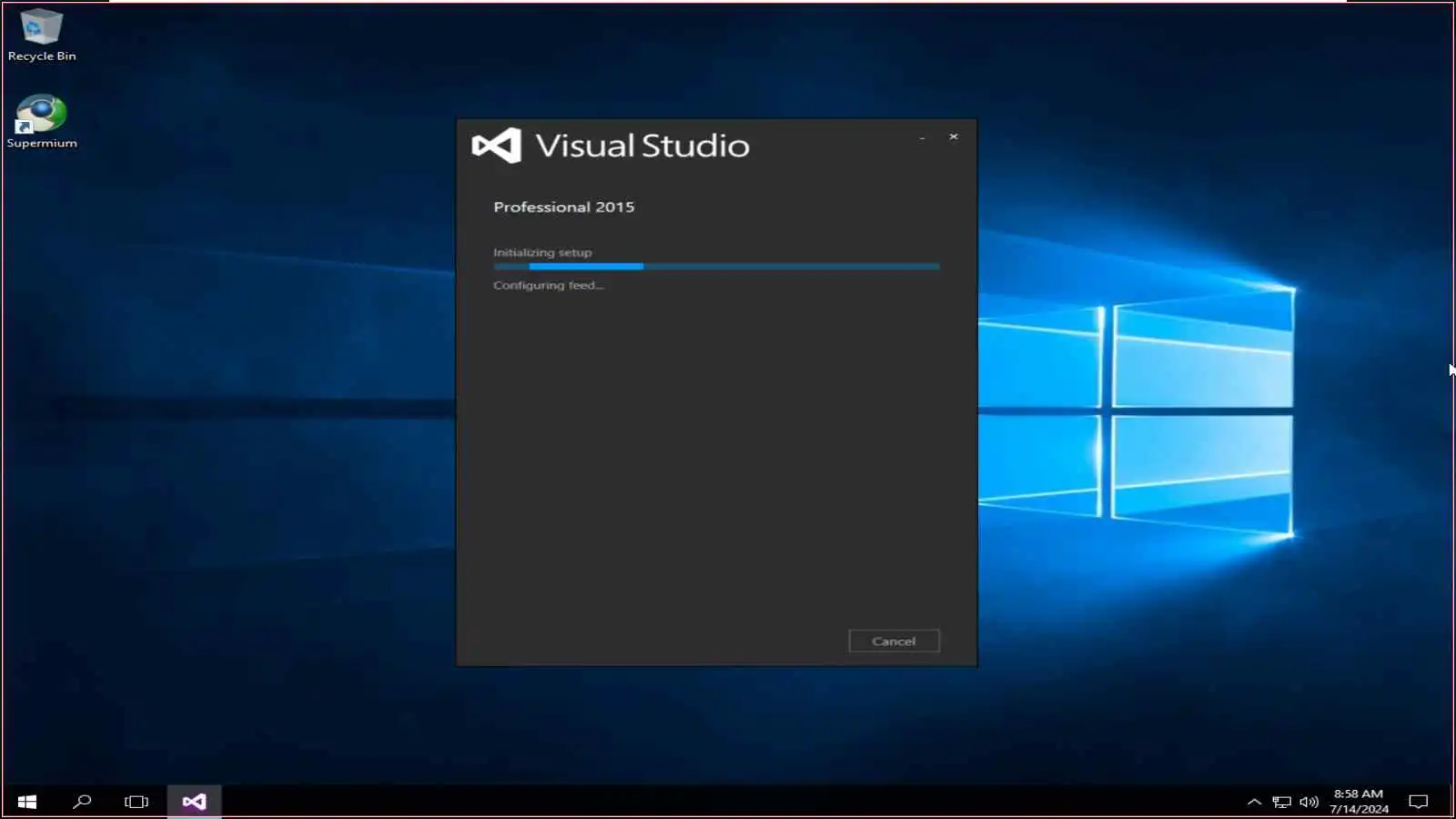Open the Windows Start menu

click(27, 802)
